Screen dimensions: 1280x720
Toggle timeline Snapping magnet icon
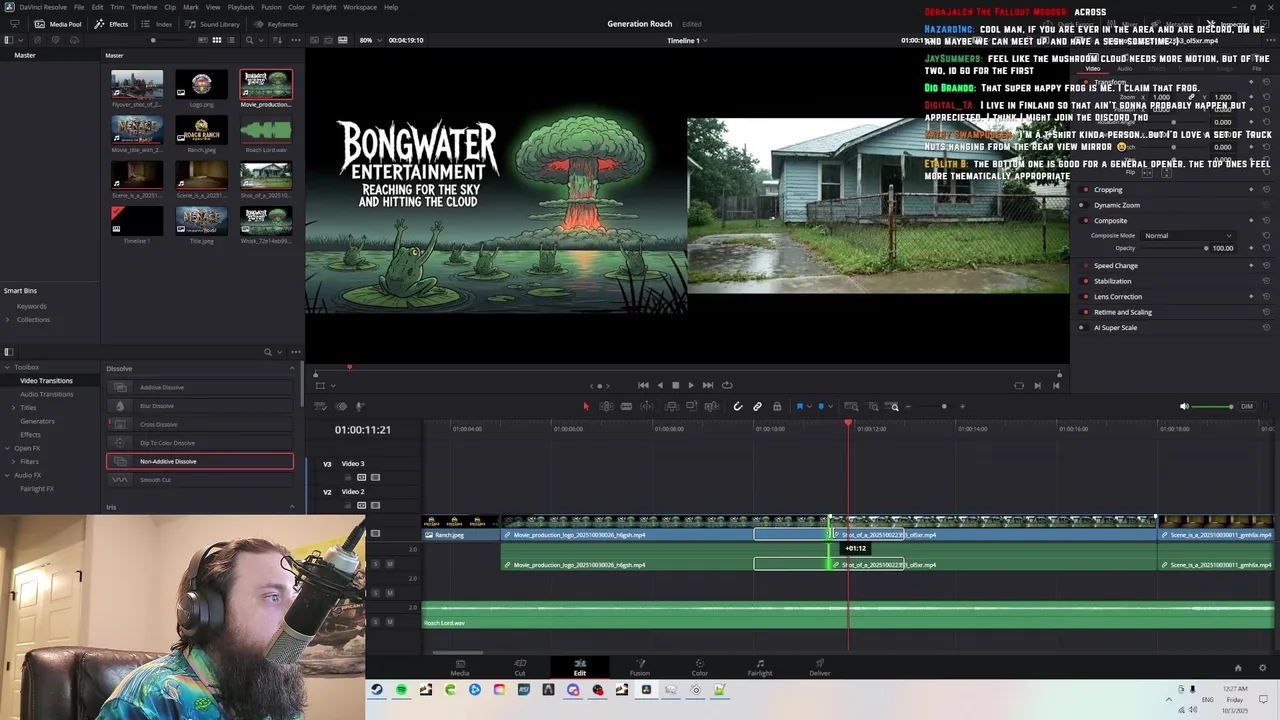[x=738, y=406]
